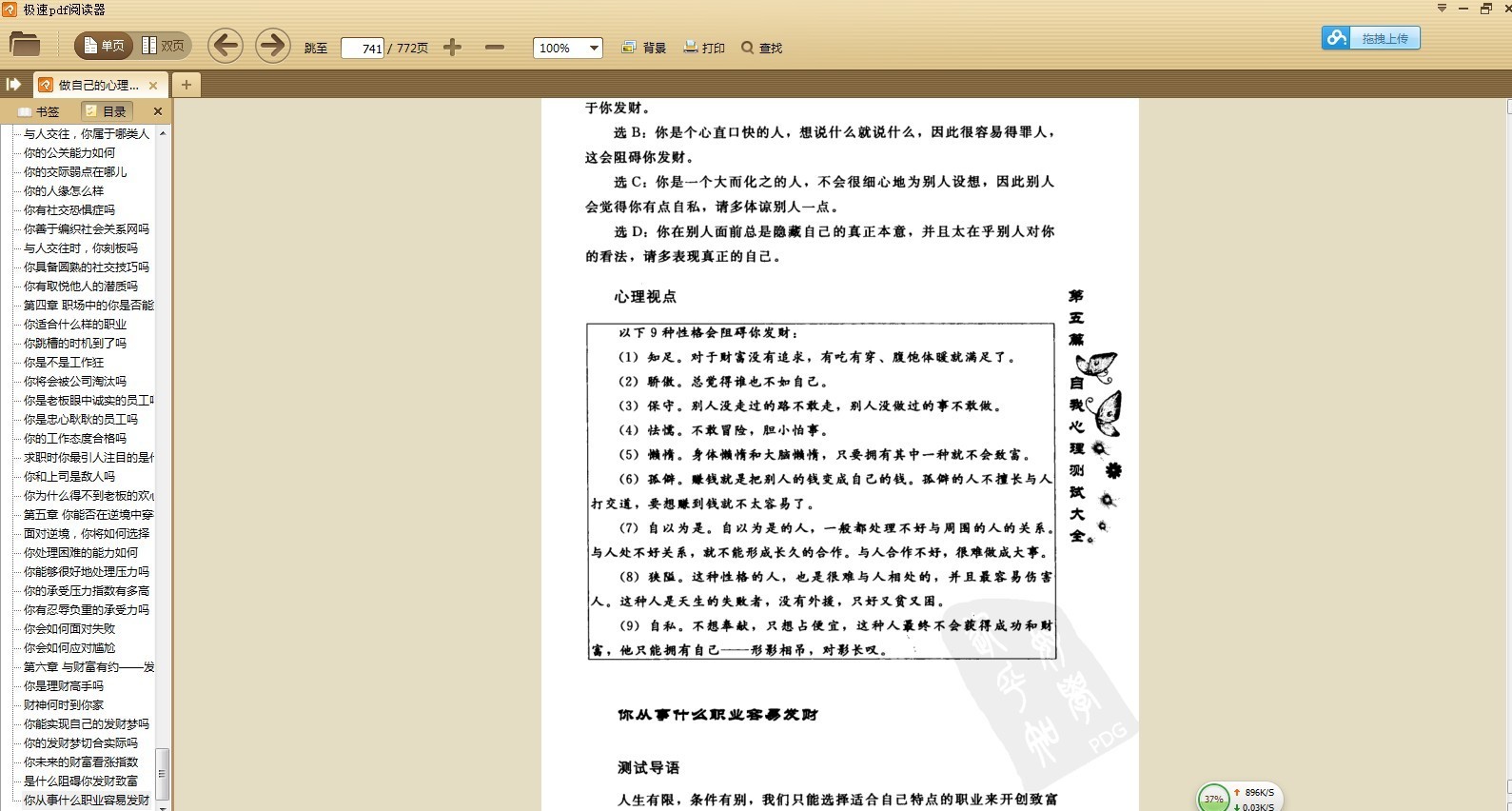Viewport: 1512px width, 811px height.
Task: Open a new tab with the plus button
Action: tap(186, 85)
